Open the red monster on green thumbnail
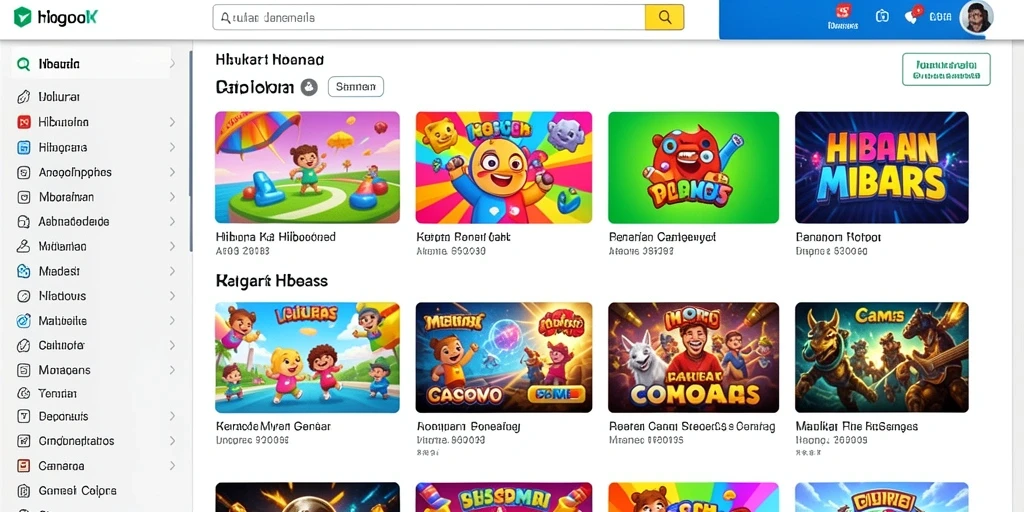 [694, 167]
